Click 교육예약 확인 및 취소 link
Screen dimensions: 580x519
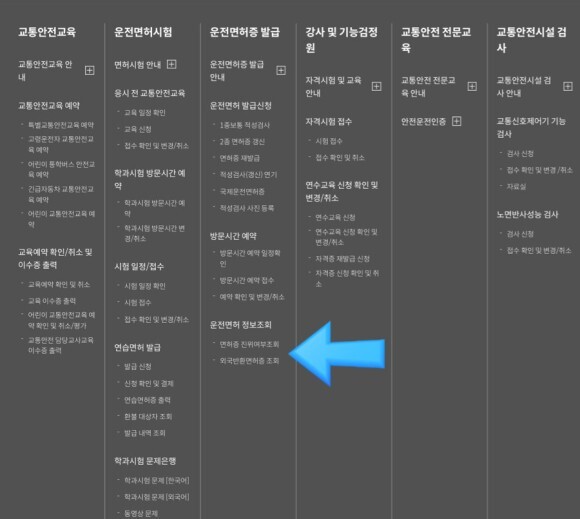point(59,284)
